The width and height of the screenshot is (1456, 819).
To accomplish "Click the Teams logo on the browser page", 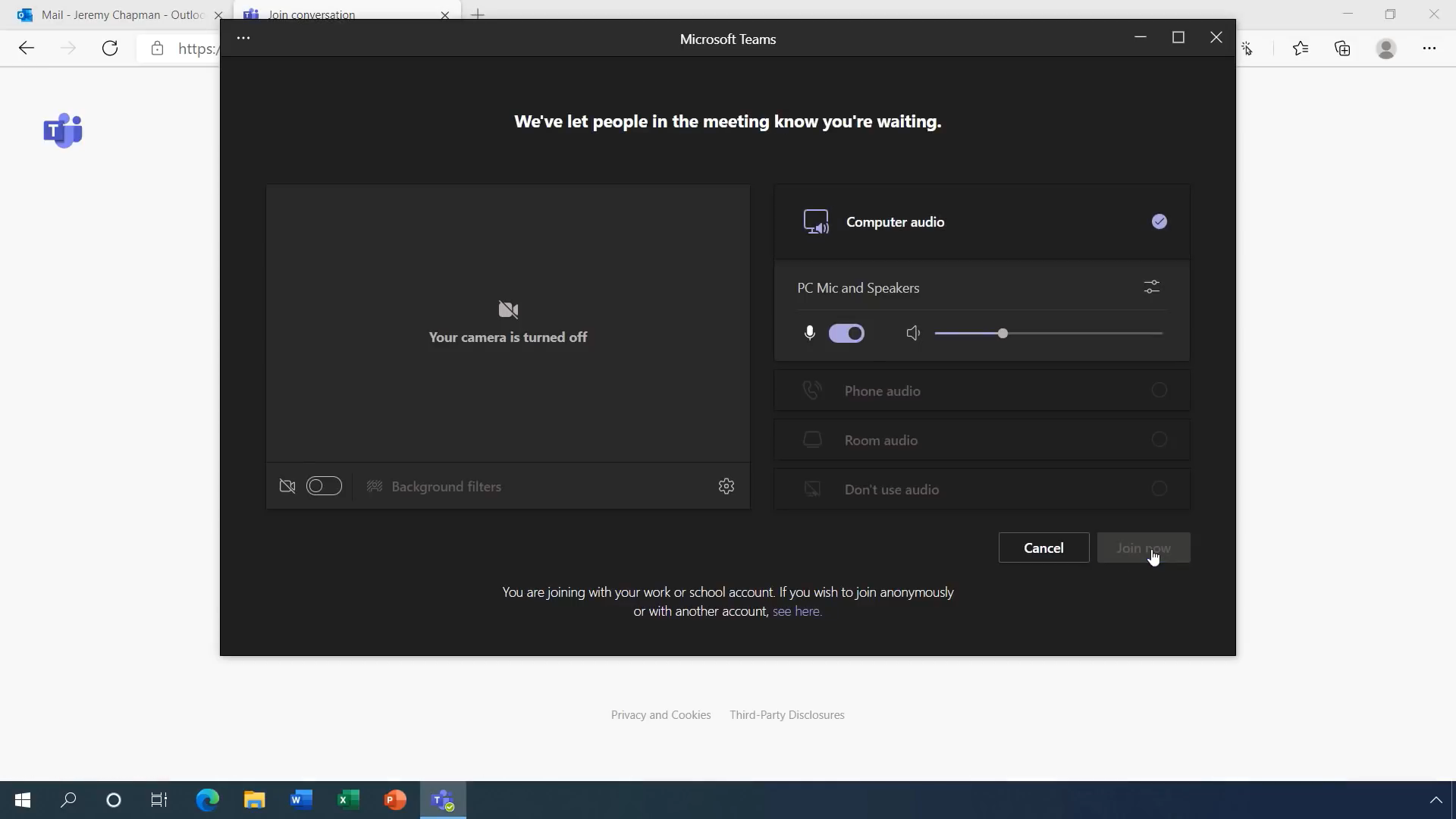I will 63,130.
